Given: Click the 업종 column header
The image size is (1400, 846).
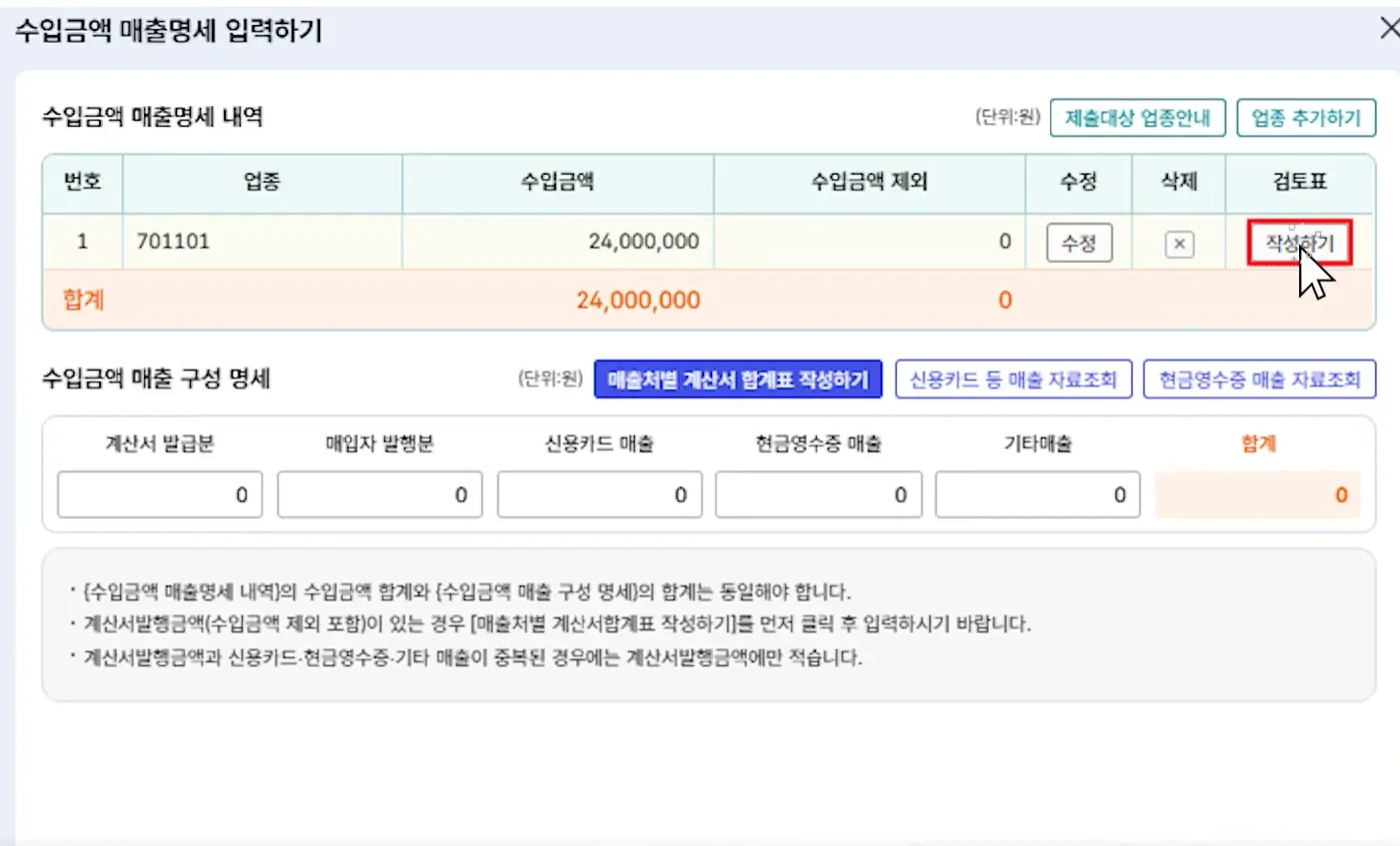Looking at the screenshot, I should point(262,182).
